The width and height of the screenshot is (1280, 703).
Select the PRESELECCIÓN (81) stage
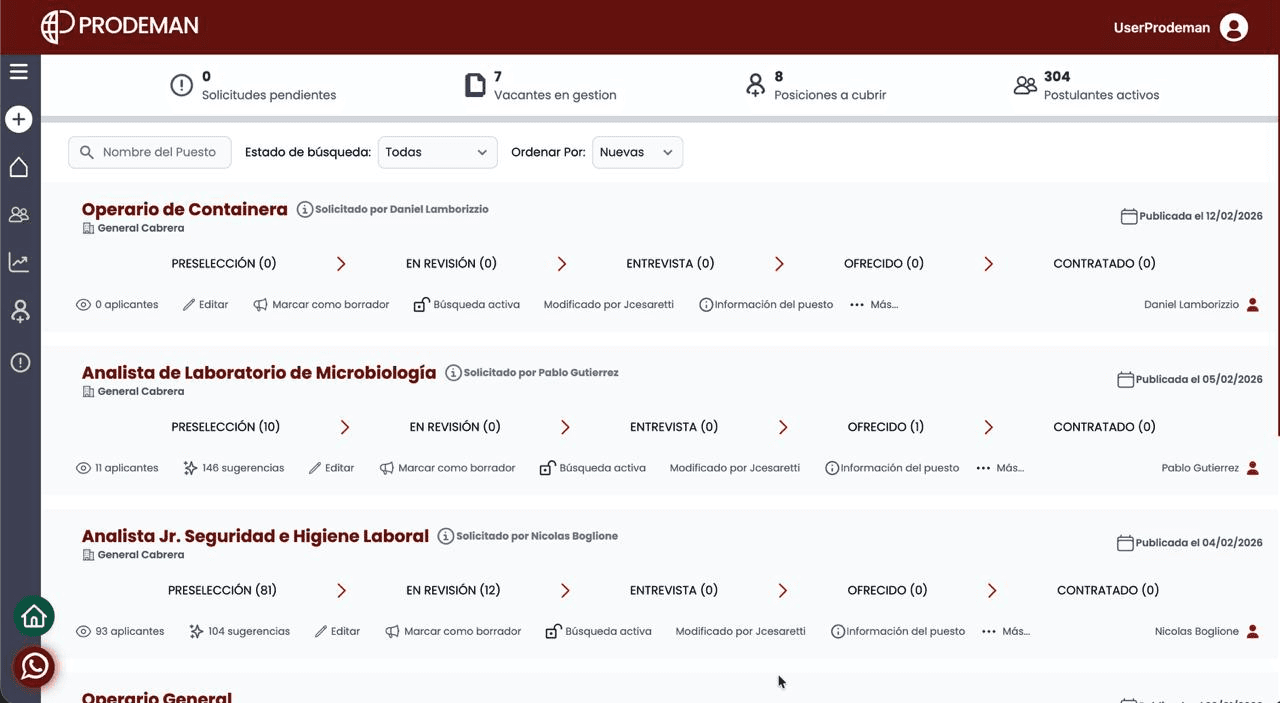tap(222, 590)
